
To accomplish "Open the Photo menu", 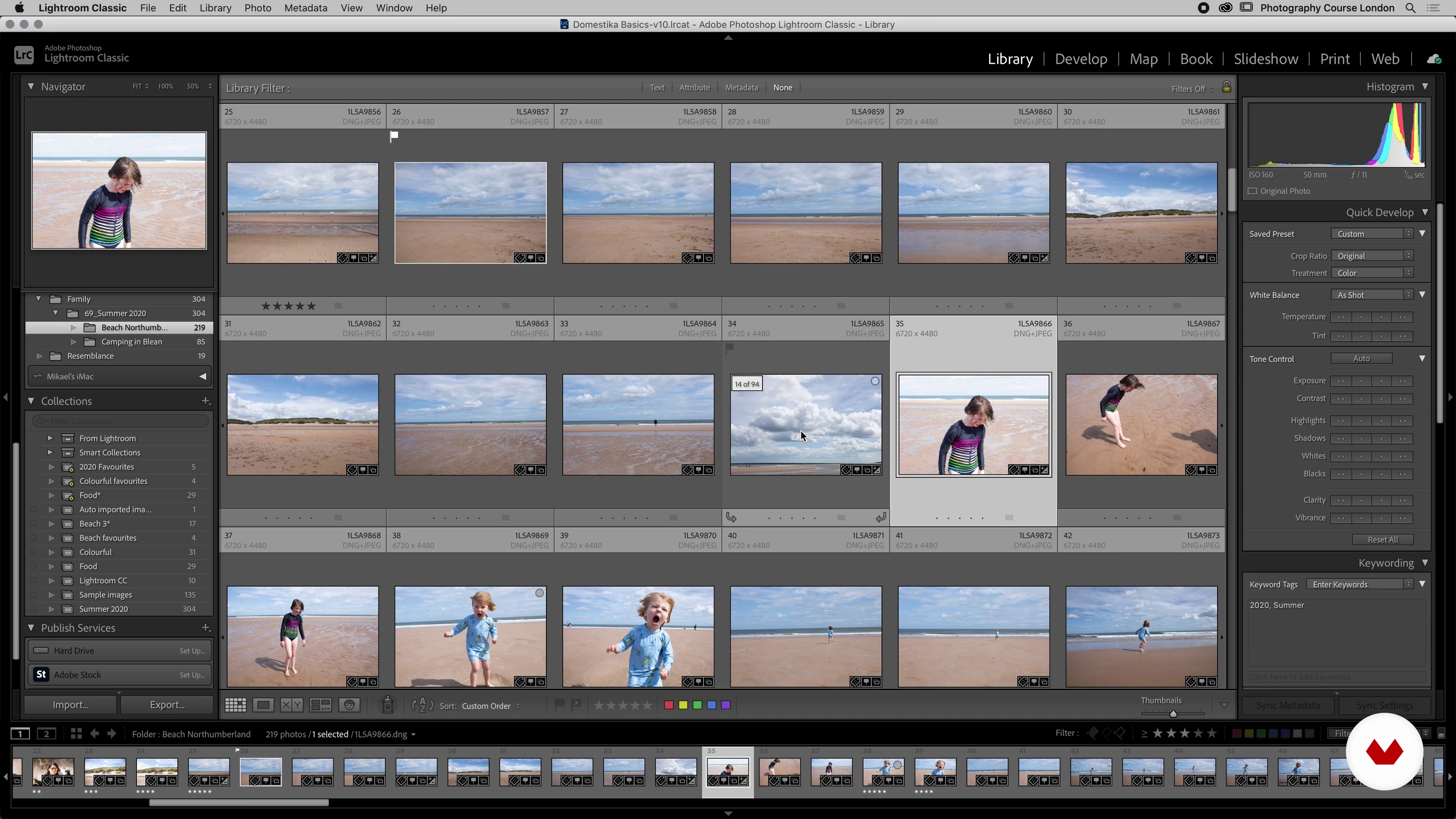I will (258, 8).
